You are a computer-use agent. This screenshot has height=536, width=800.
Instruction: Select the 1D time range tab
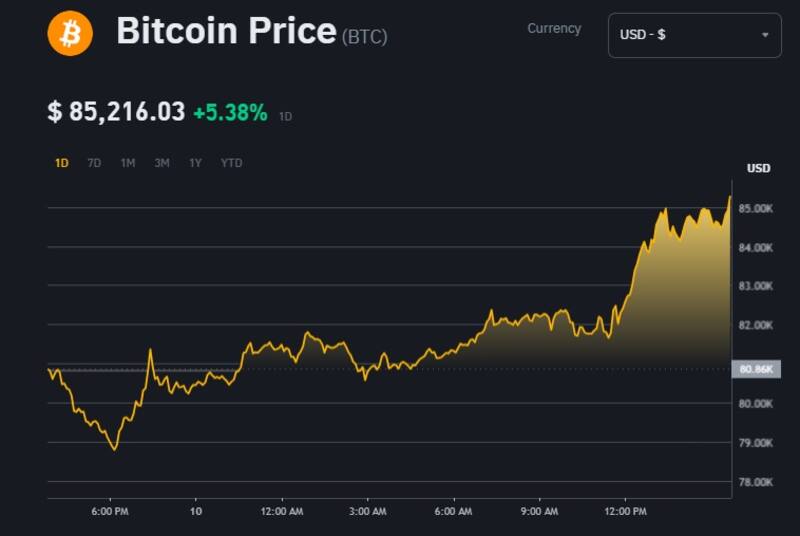coord(61,163)
